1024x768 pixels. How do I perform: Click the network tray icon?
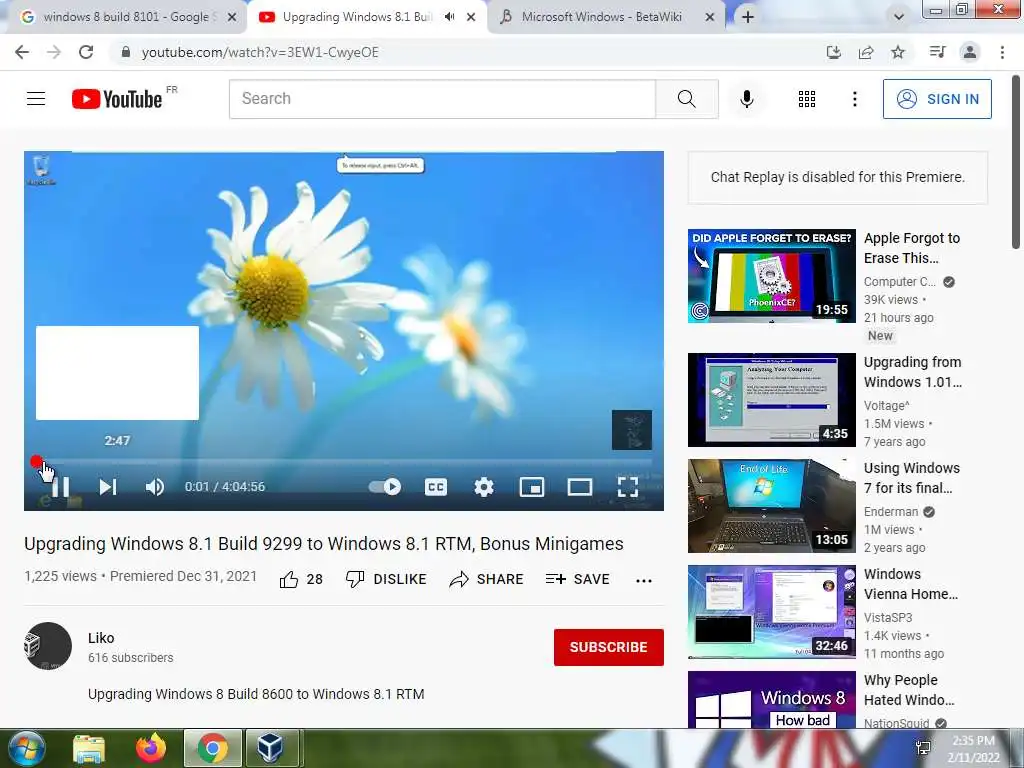[923, 748]
